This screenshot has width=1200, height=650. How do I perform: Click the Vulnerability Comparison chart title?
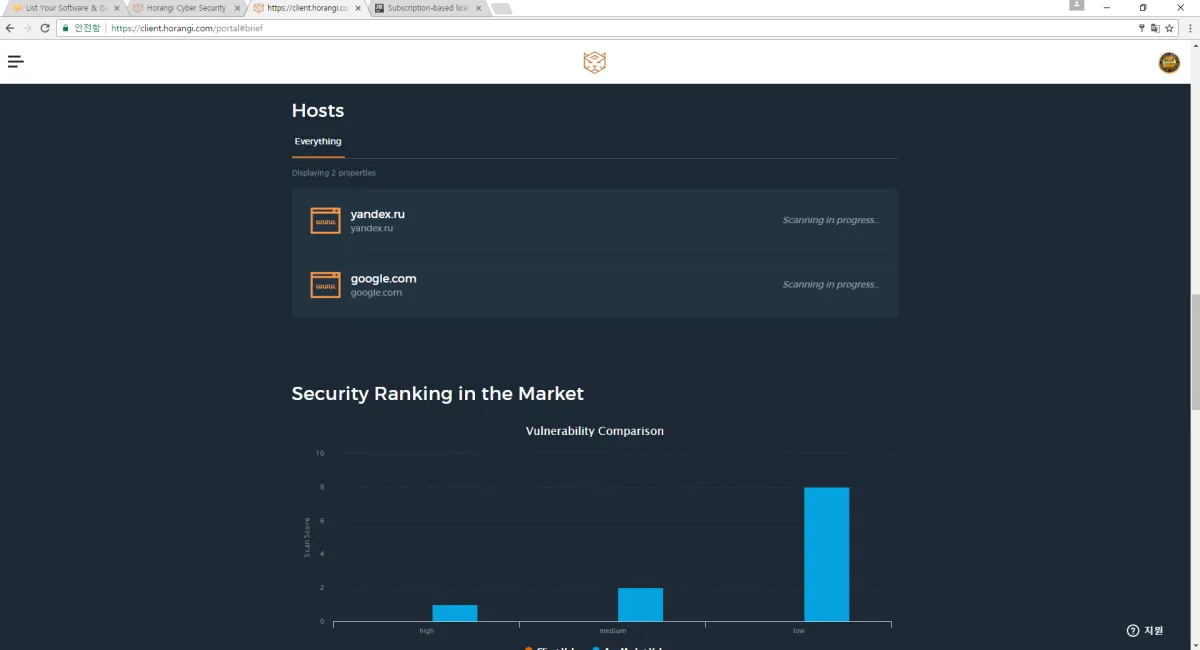point(595,431)
